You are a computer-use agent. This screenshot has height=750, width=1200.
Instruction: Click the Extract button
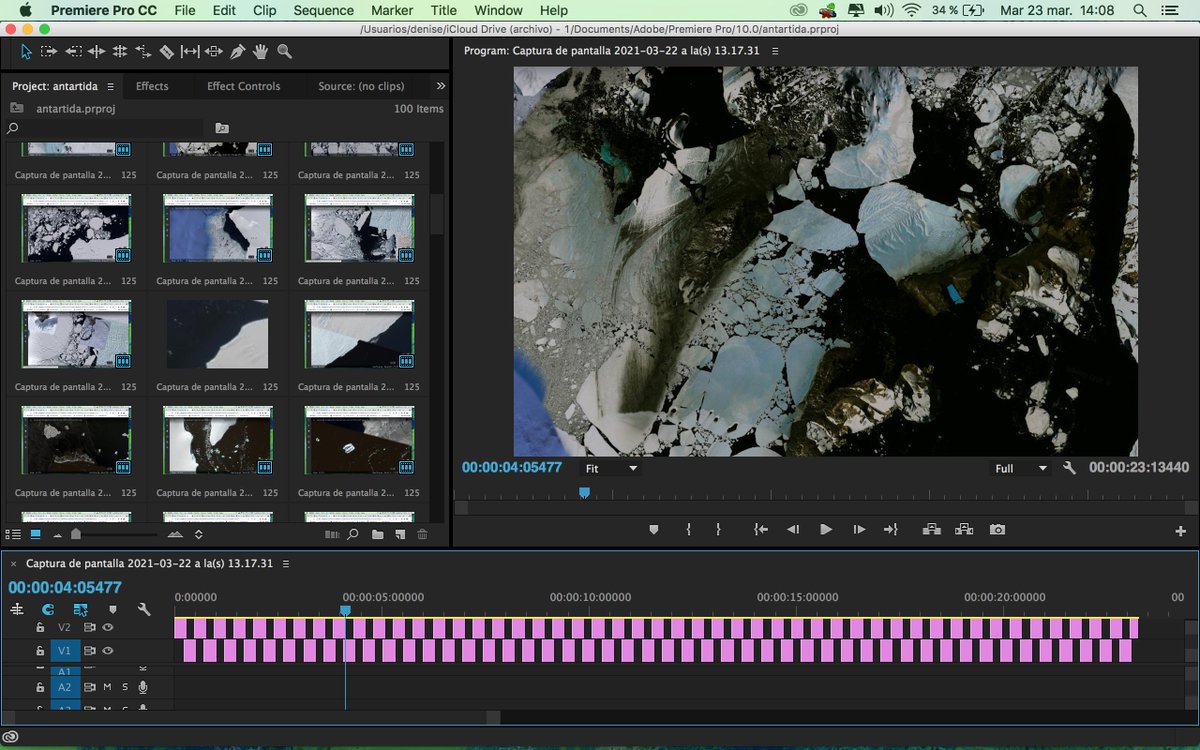(964, 530)
